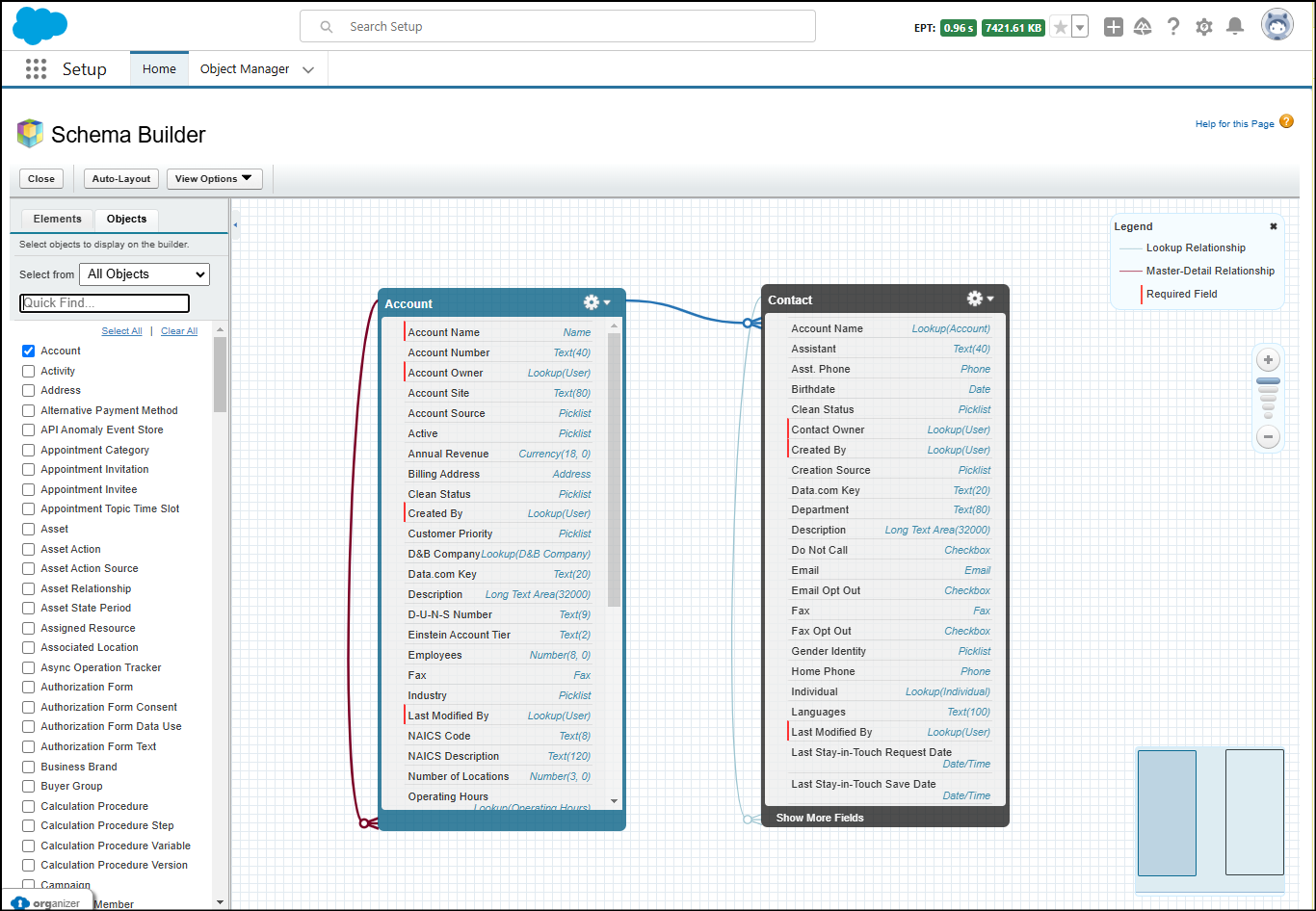Open the setup gear in header
This screenshot has height=911, width=1316.
pyautogui.click(x=1204, y=27)
